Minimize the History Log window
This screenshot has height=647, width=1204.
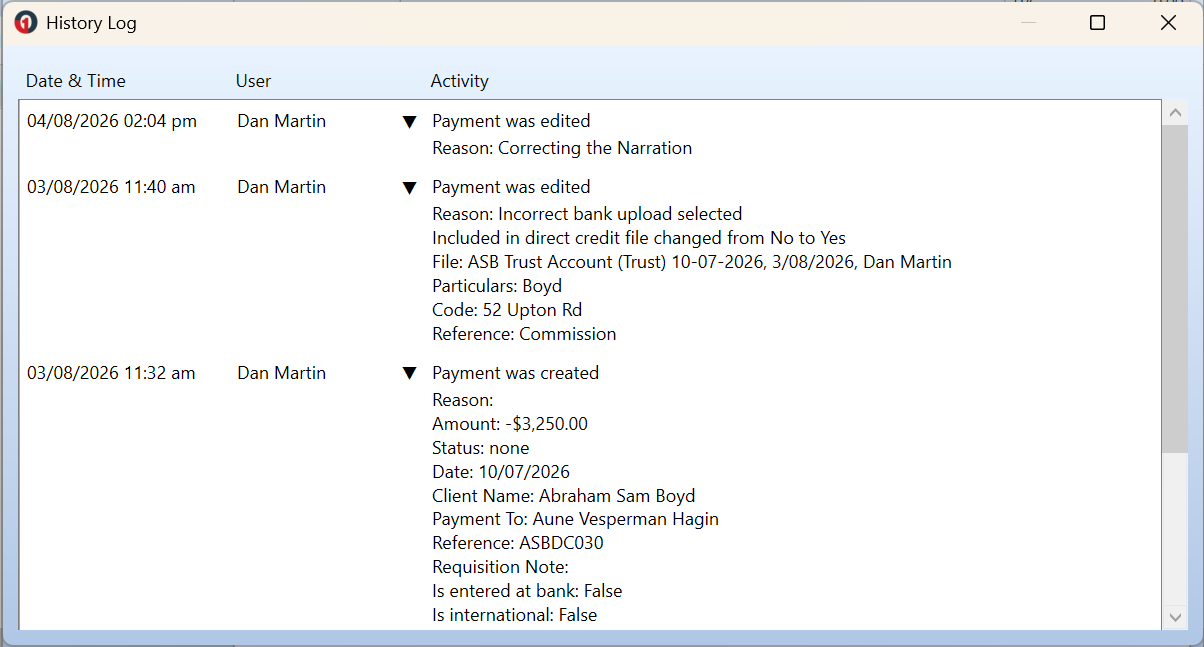pyautogui.click(x=1028, y=23)
